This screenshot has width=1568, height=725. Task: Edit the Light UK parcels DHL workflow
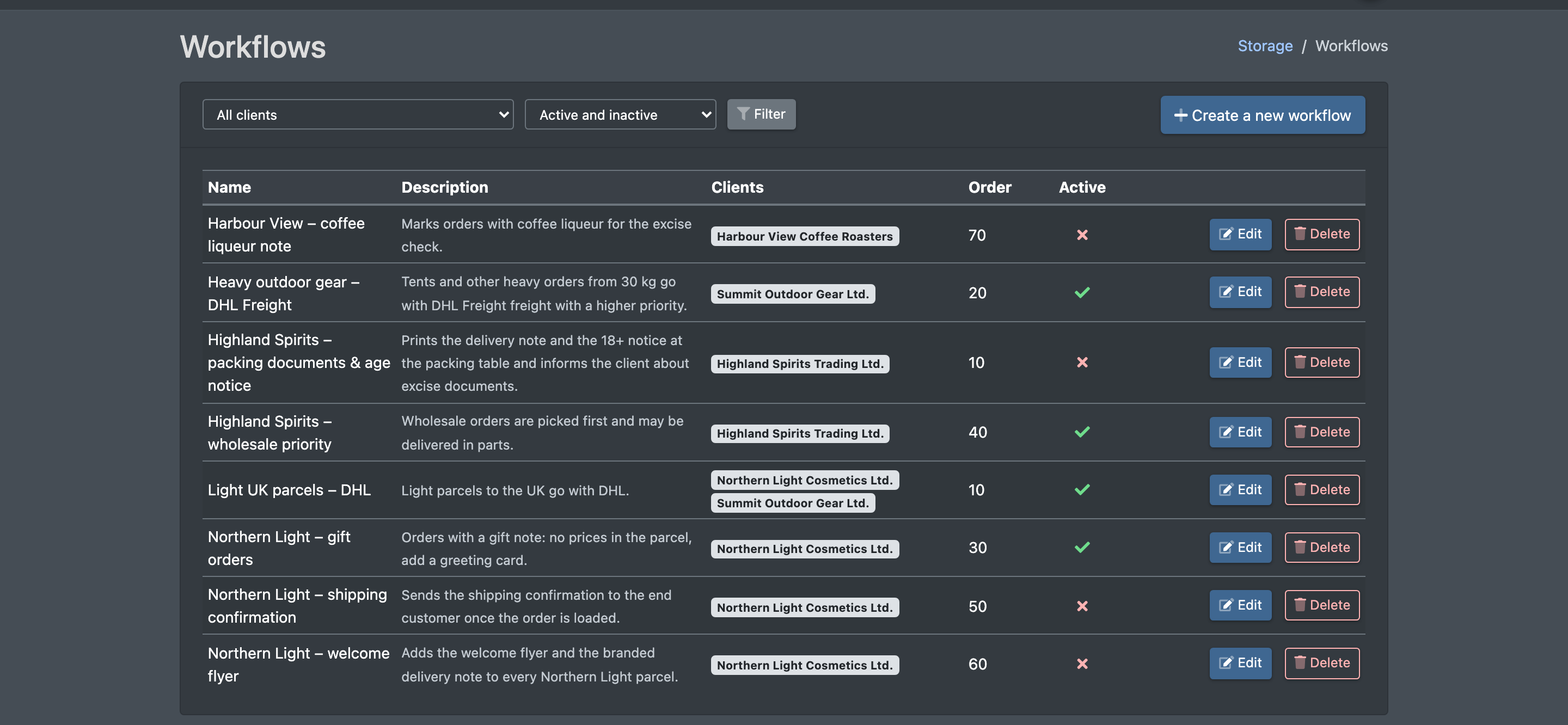pyautogui.click(x=1240, y=490)
